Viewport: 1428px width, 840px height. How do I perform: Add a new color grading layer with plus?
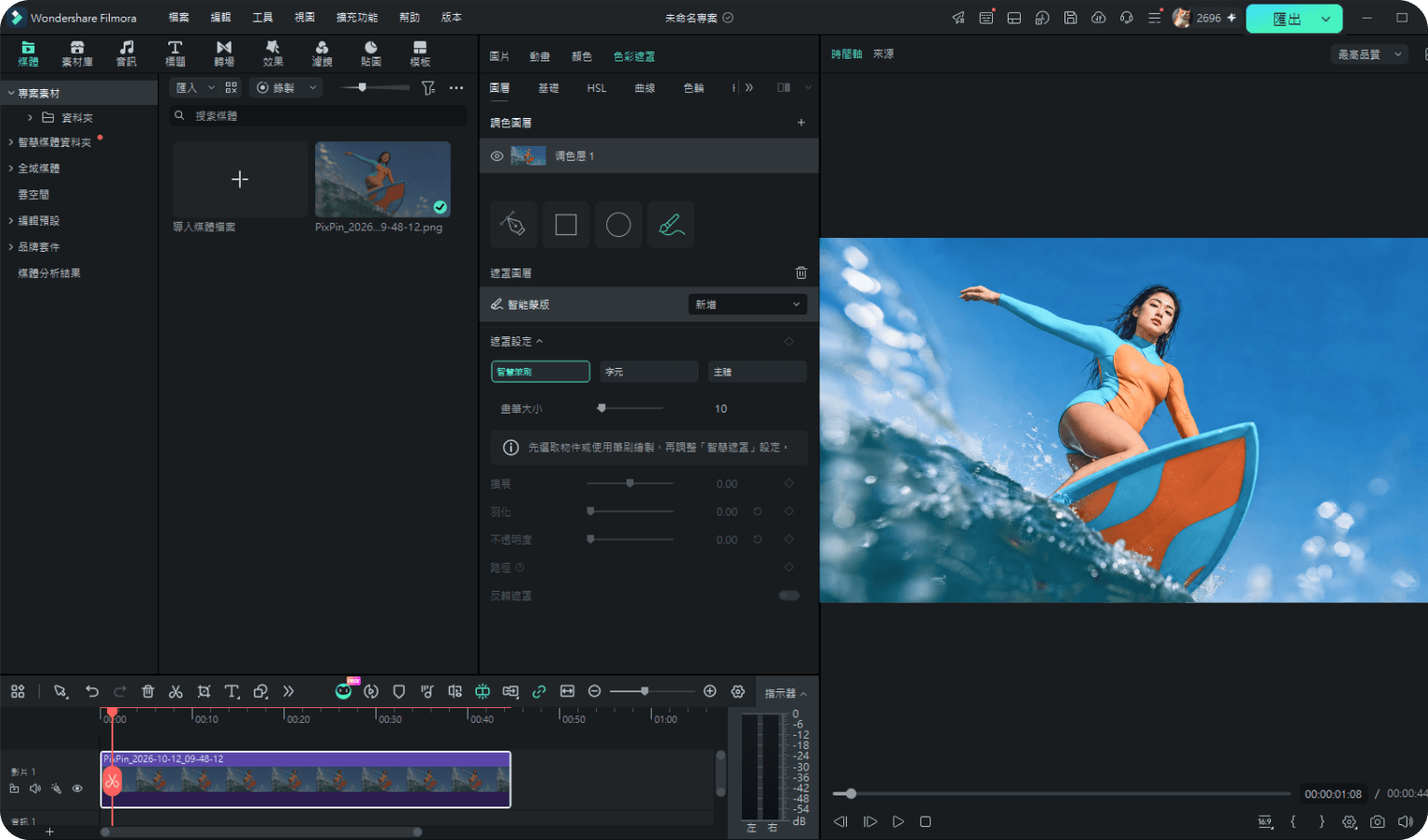point(801,123)
